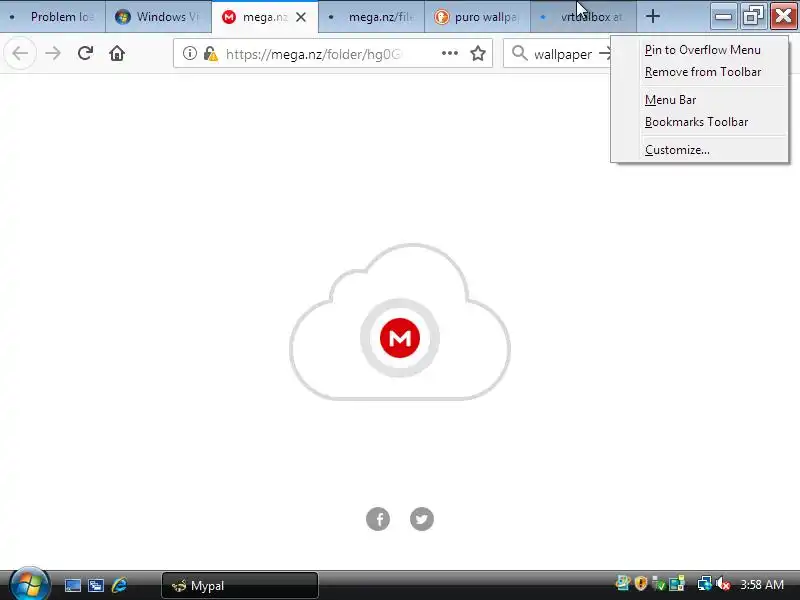Image resolution: width=800 pixels, height=600 pixels.
Task: Click the muted volume tray icon
Action: [723, 584]
